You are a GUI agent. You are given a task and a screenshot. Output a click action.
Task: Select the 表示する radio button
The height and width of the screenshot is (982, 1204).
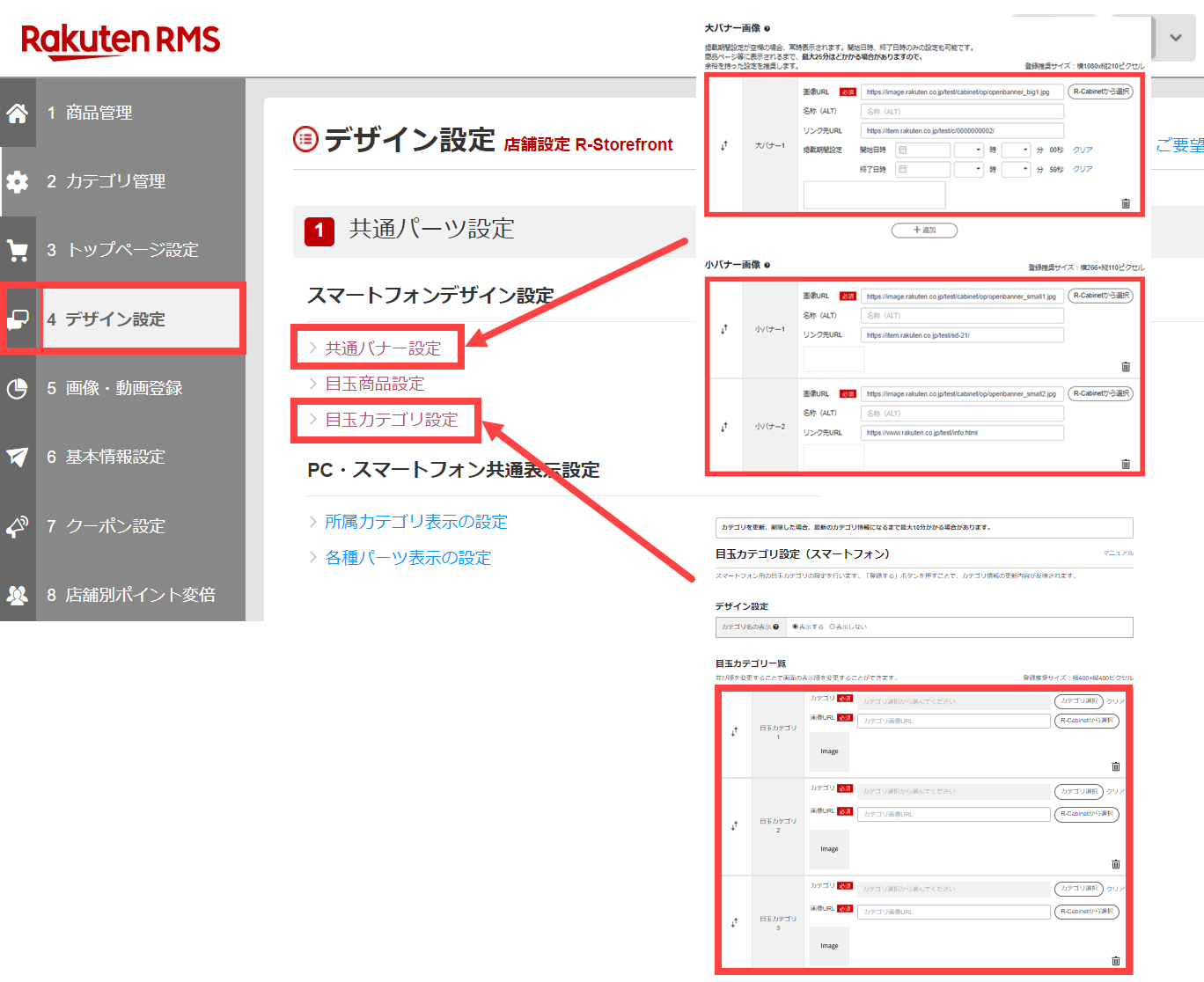pos(795,627)
